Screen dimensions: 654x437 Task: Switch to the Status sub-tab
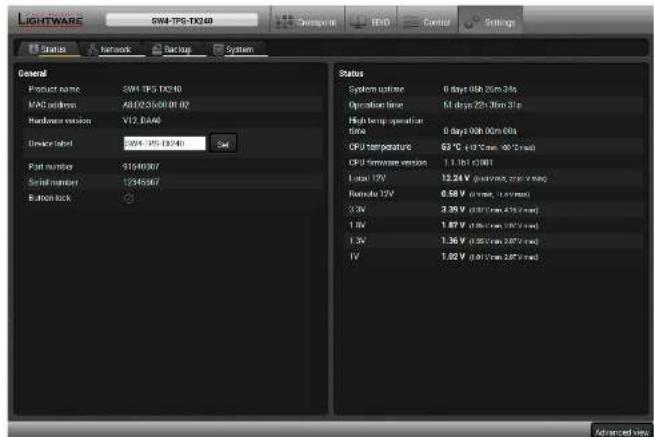coord(48,49)
